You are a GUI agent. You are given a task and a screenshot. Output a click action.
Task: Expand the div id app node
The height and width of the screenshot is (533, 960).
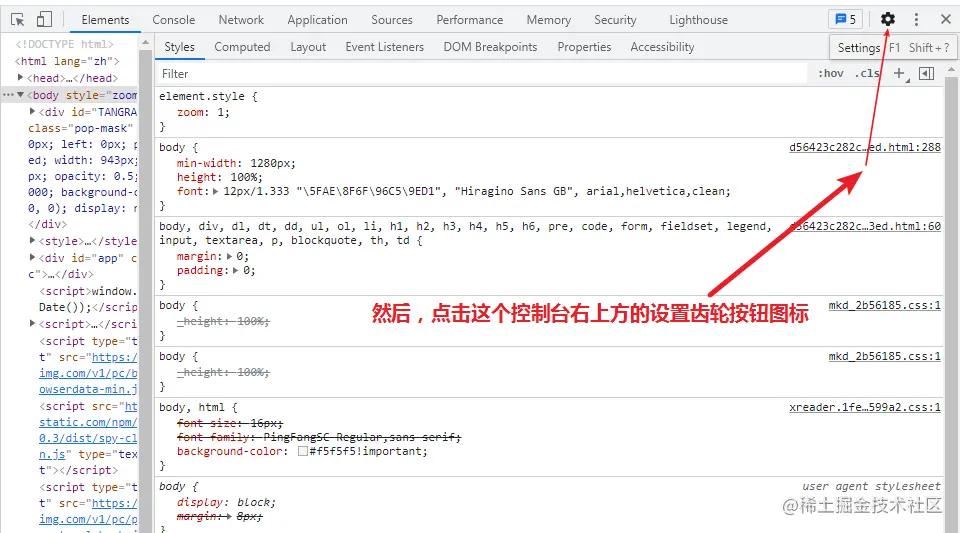pyautogui.click(x=32, y=257)
